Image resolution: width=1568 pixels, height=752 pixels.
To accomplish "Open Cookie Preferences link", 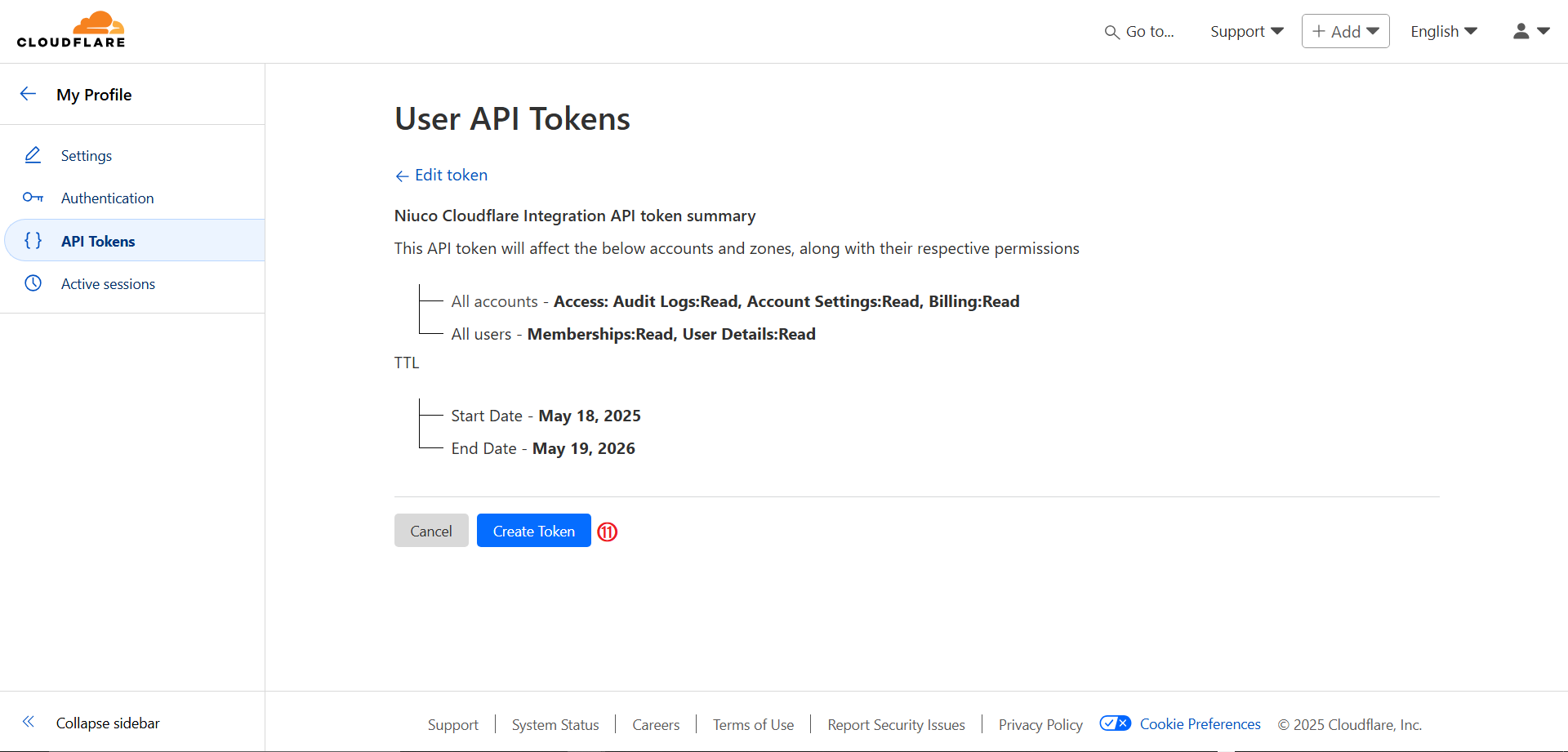I will tap(1200, 723).
